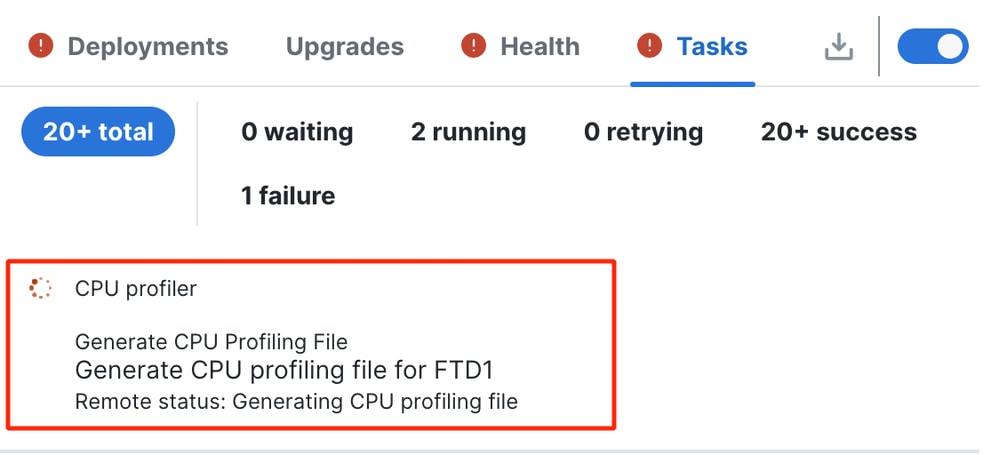Click the CPU profiler spinning progress icon
The height and width of the screenshot is (455, 999).
pos(40,288)
